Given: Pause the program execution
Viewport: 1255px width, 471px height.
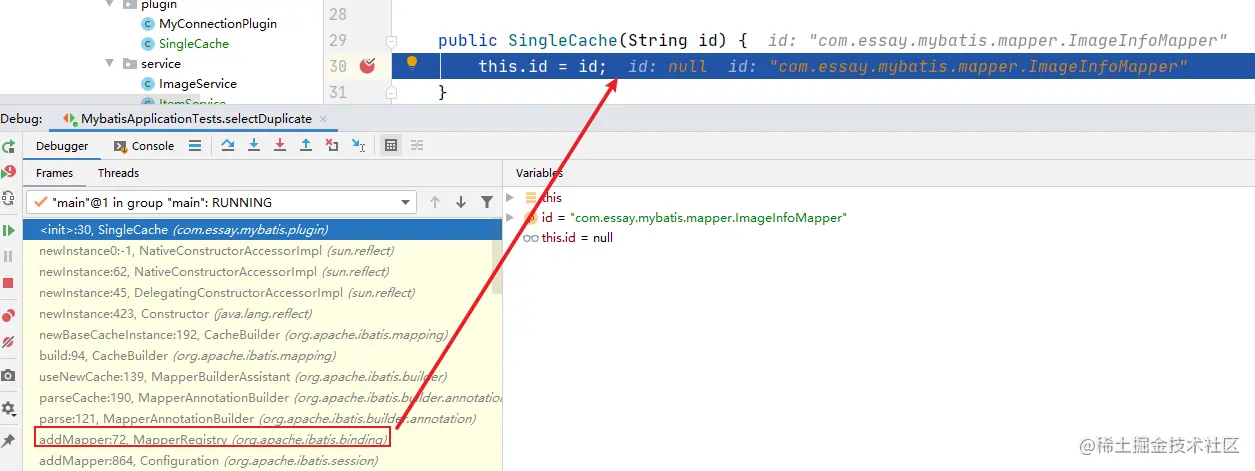Looking at the screenshot, I should tap(8, 256).
